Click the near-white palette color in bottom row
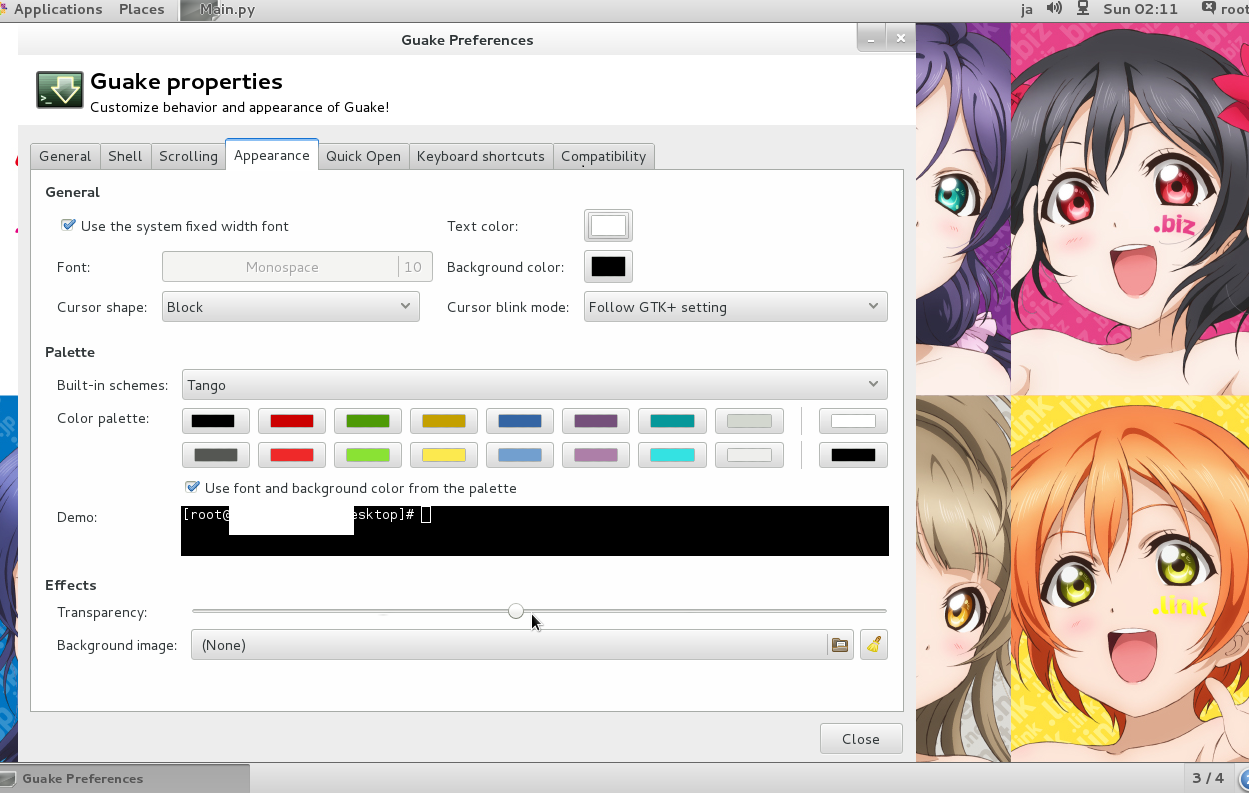Screen dimensions: 1249x793 coord(749,455)
